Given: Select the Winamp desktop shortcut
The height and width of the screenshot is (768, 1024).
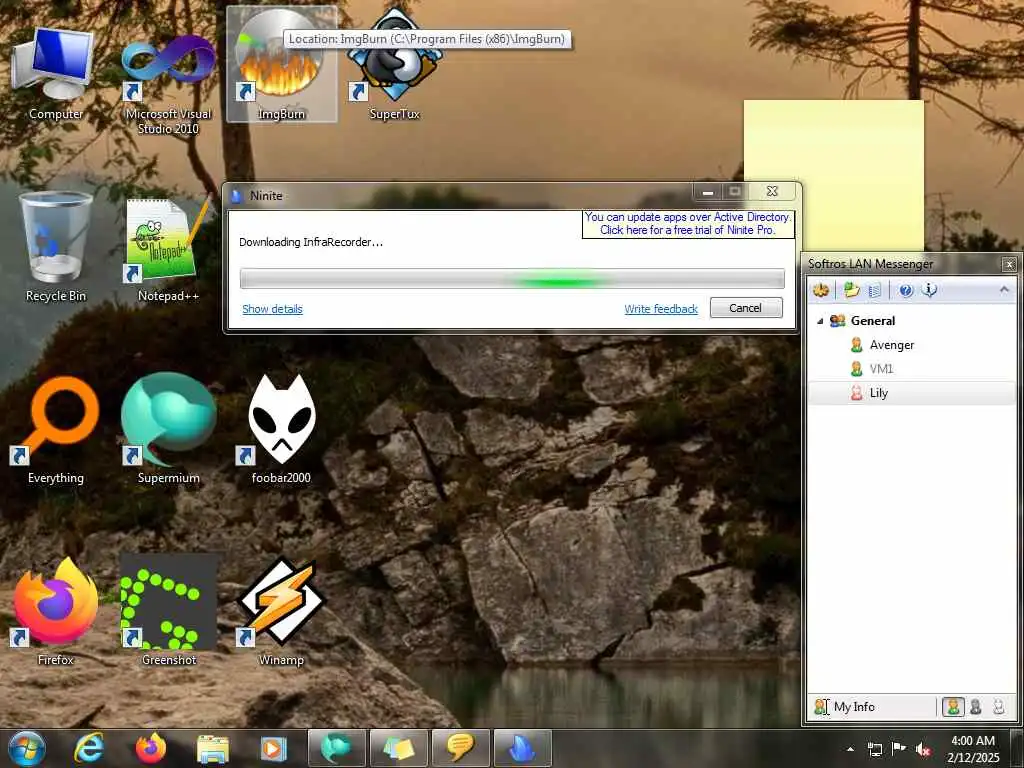Looking at the screenshot, I should click(281, 611).
